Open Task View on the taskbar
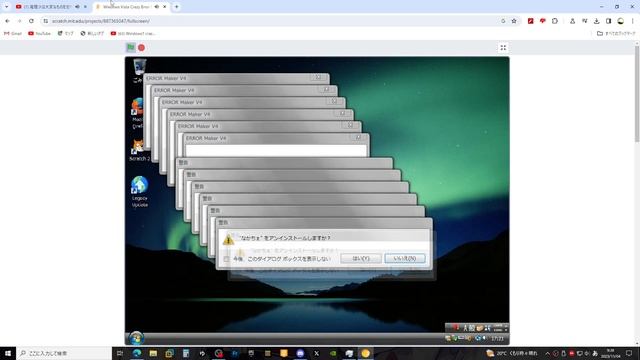Screen dimensions: 640x360 tap(120, 353)
